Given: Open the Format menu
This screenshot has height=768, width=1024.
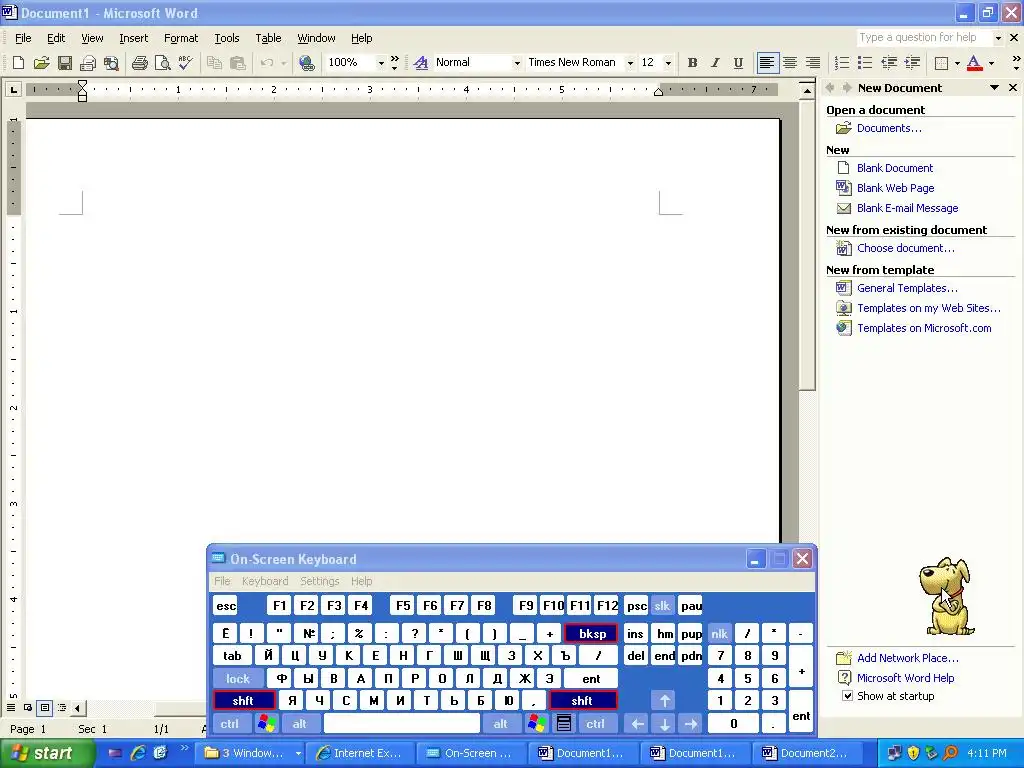Looking at the screenshot, I should 181,38.
